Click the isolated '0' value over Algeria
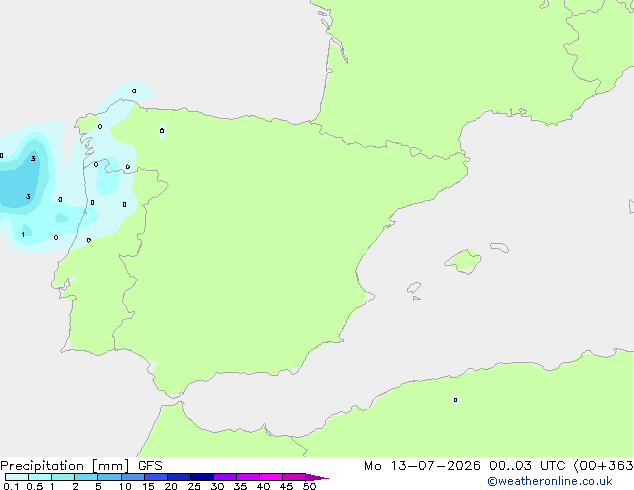Image resolution: width=634 pixels, height=490 pixels. pos(455,400)
